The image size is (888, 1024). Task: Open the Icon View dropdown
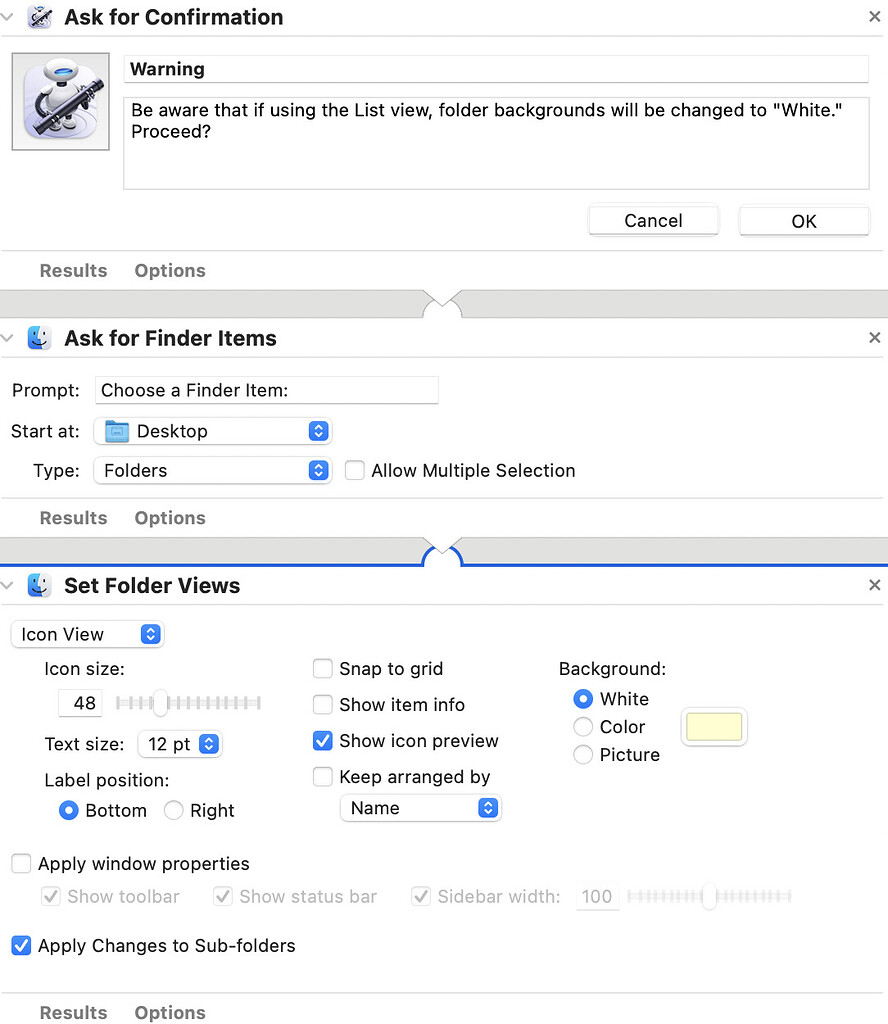click(87, 634)
